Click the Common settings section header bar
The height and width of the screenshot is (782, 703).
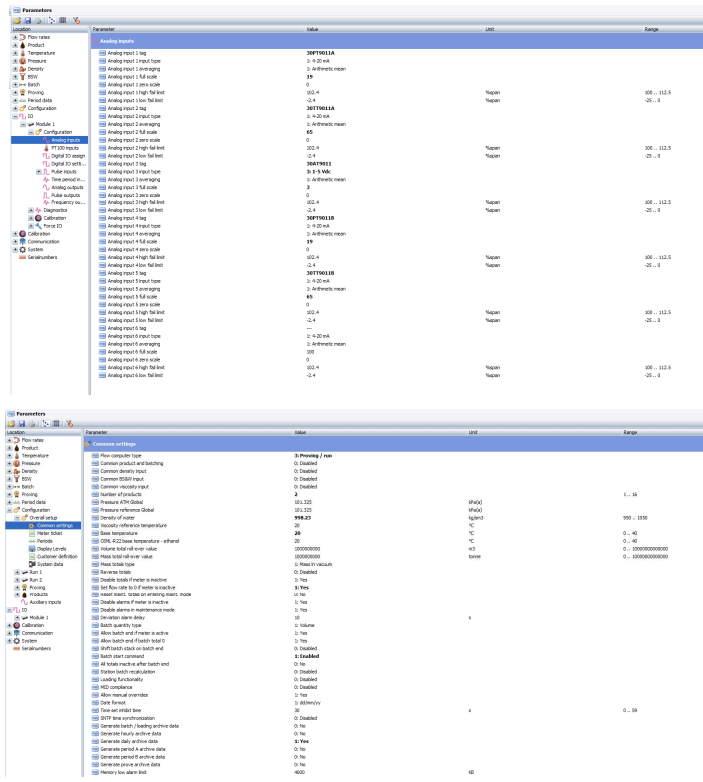(x=393, y=444)
